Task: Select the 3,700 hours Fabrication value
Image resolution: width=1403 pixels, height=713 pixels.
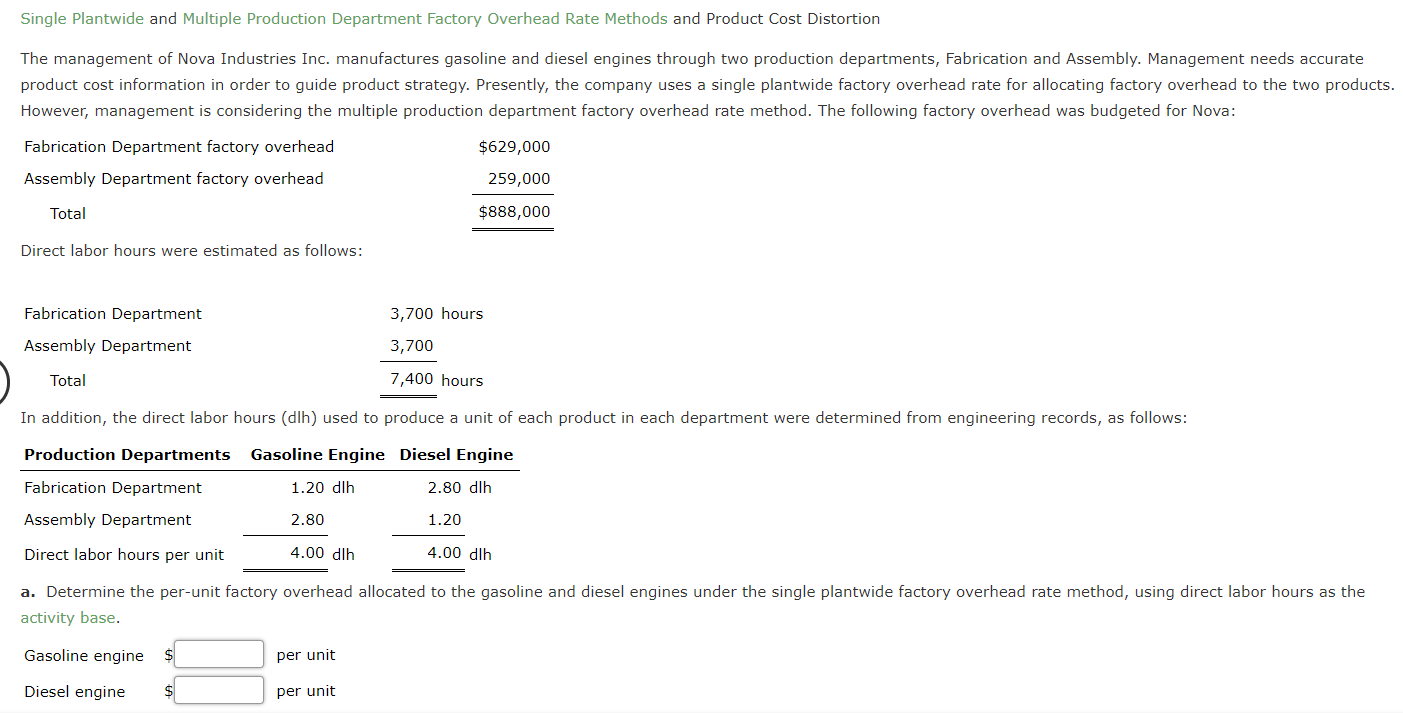Action: tap(436, 314)
